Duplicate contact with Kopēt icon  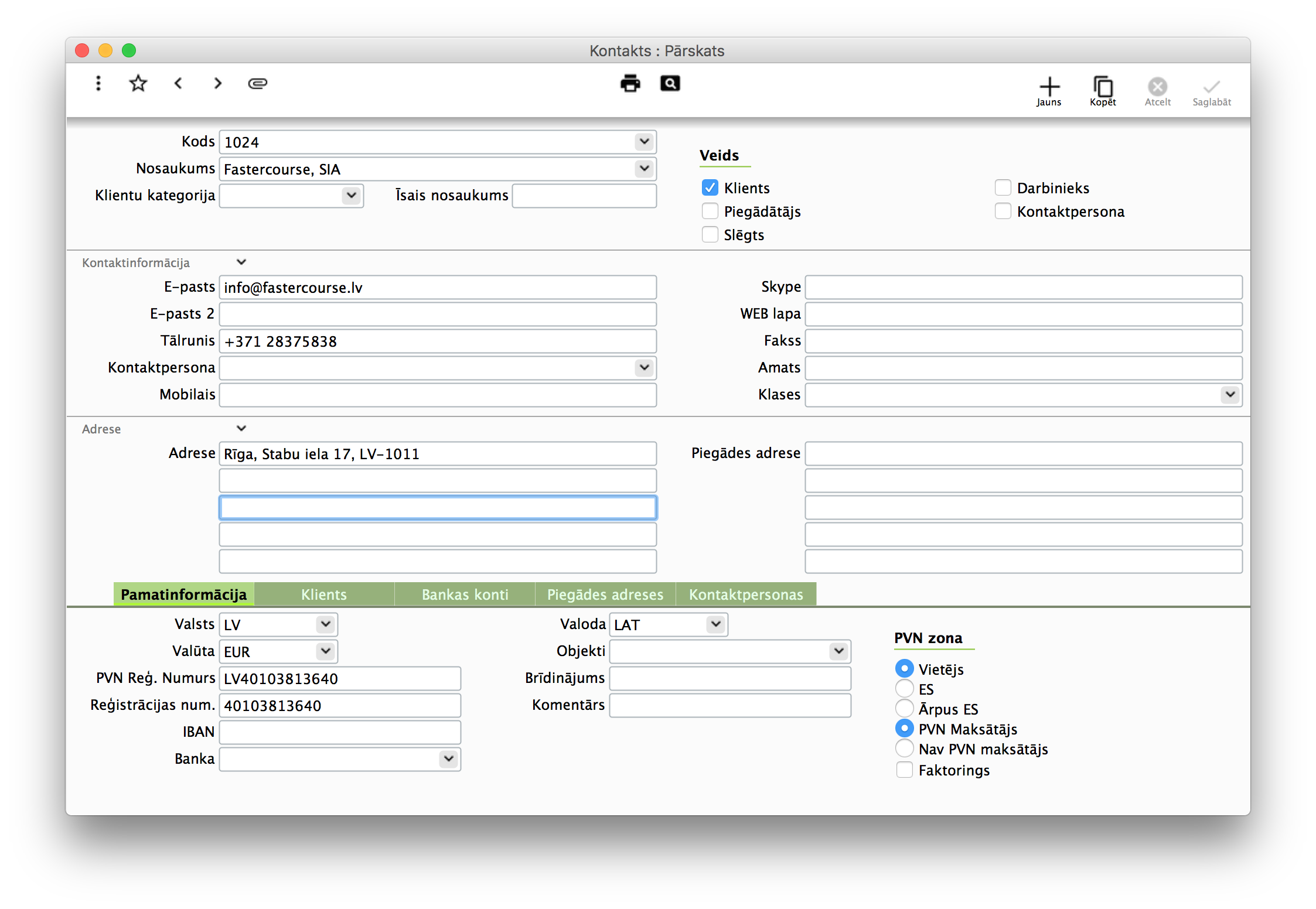coord(1103,91)
